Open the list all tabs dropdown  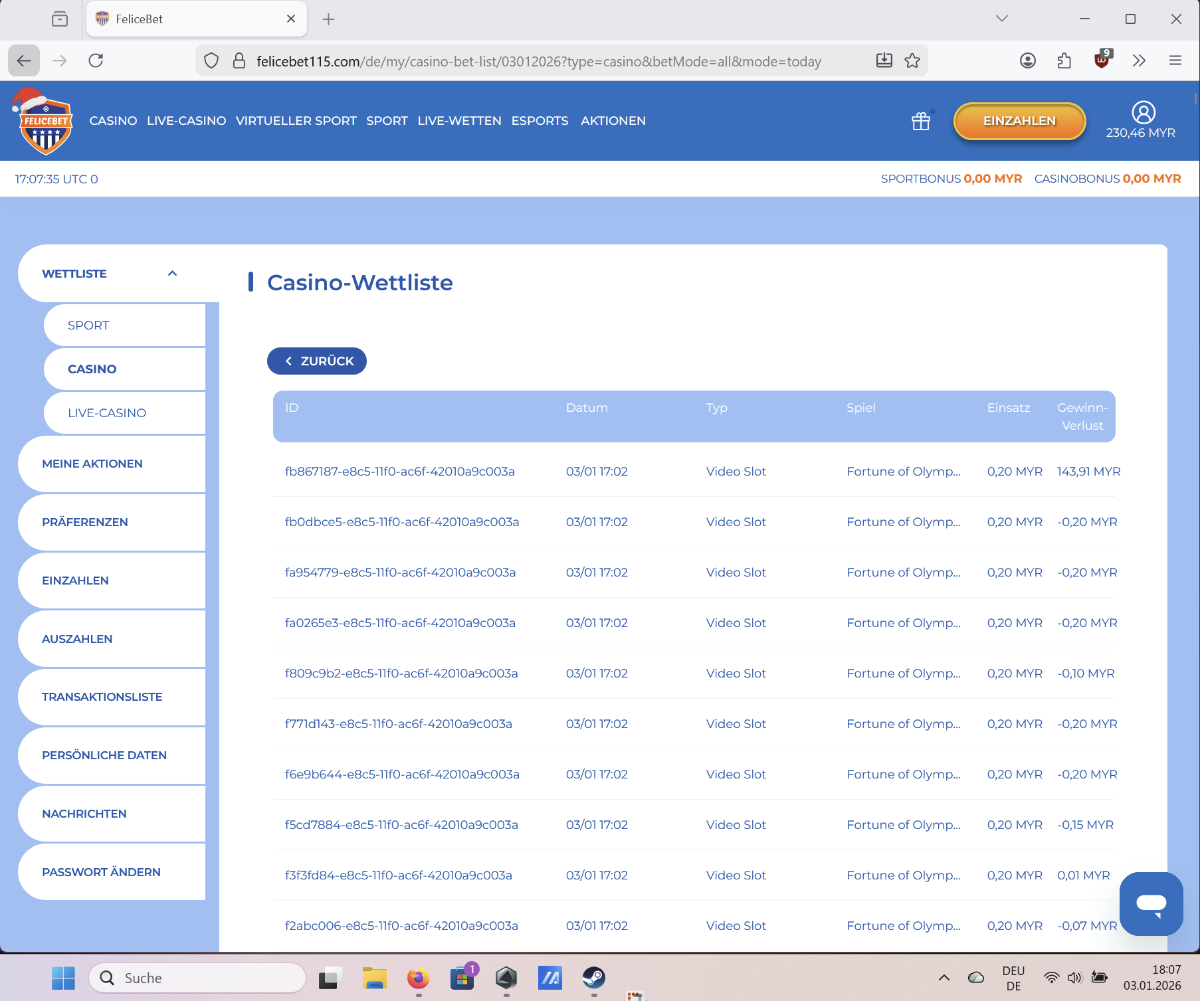click(x=1002, y=19)
